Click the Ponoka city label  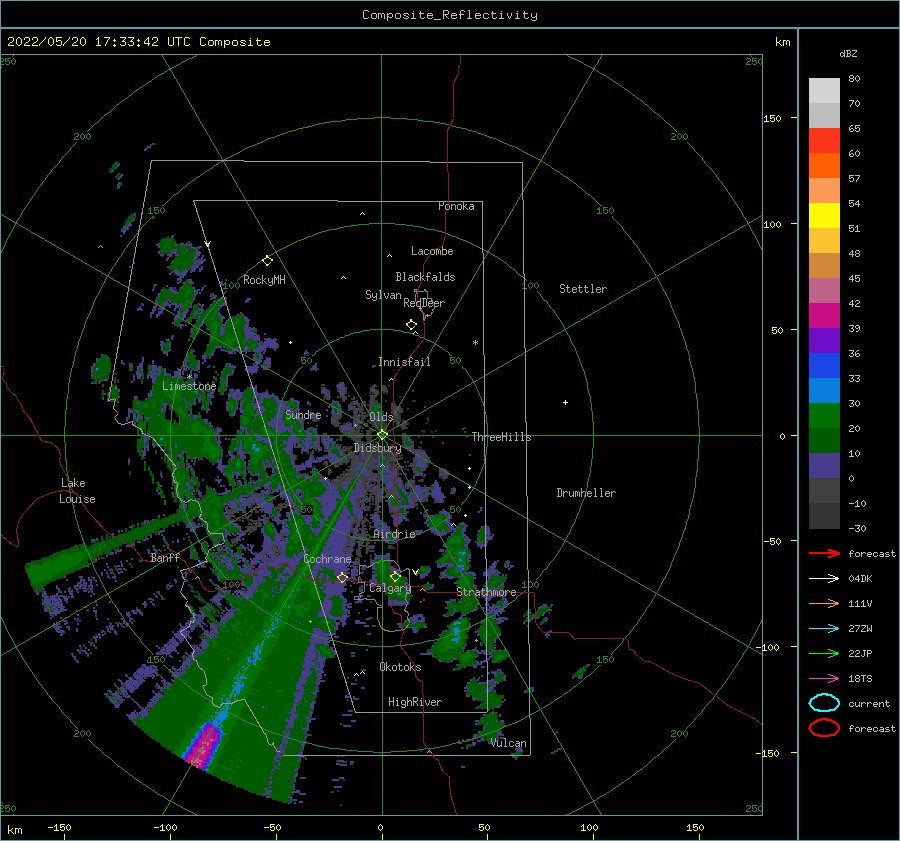[x=456, y=206]
